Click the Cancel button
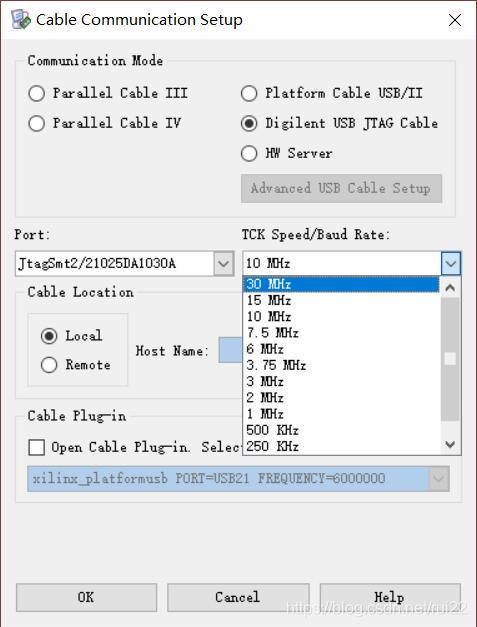This screenshot has width=477, height=627. pos(238,597)
